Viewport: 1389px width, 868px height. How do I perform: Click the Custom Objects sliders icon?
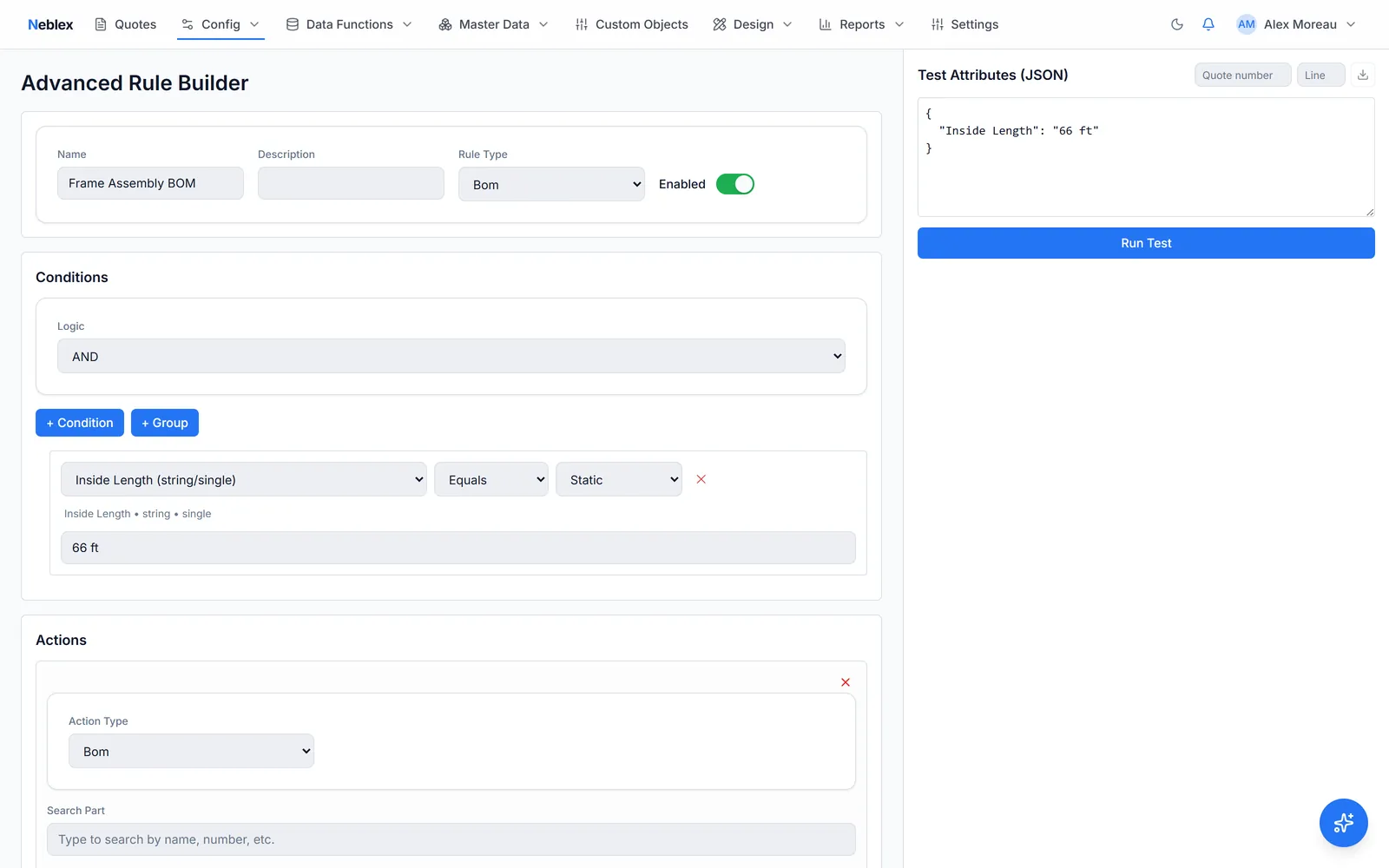582,24
